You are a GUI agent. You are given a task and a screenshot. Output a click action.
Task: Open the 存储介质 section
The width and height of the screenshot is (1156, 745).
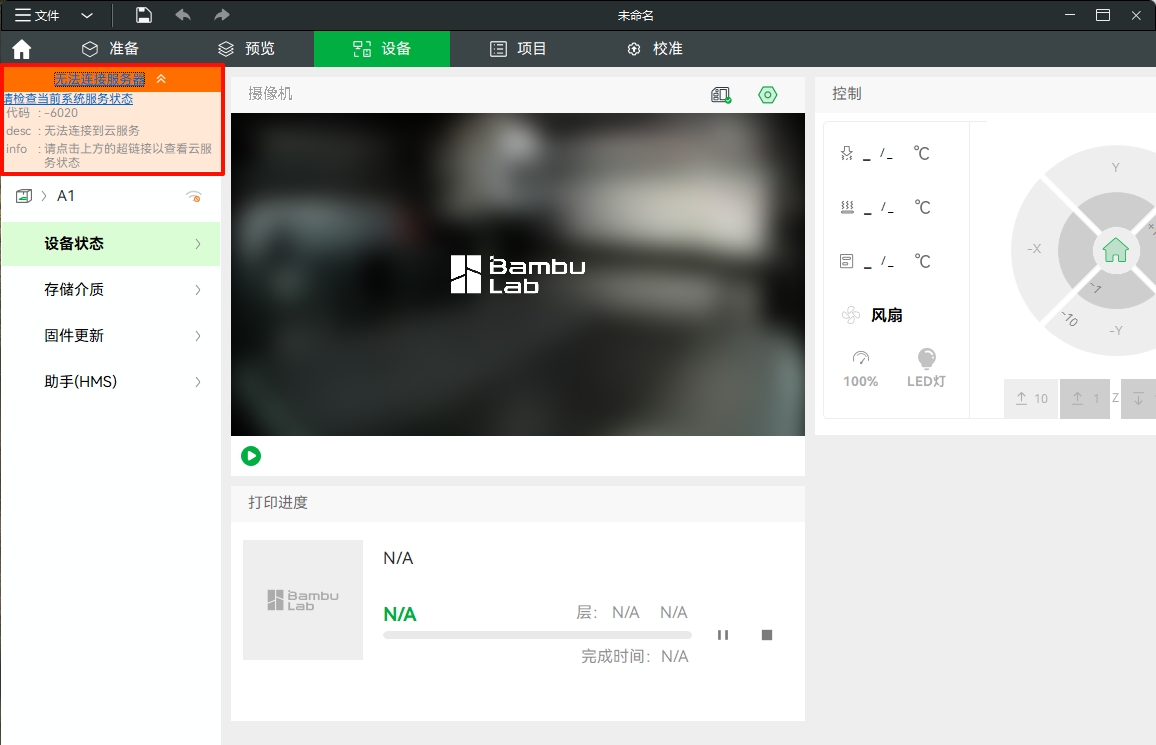(111, 290)
